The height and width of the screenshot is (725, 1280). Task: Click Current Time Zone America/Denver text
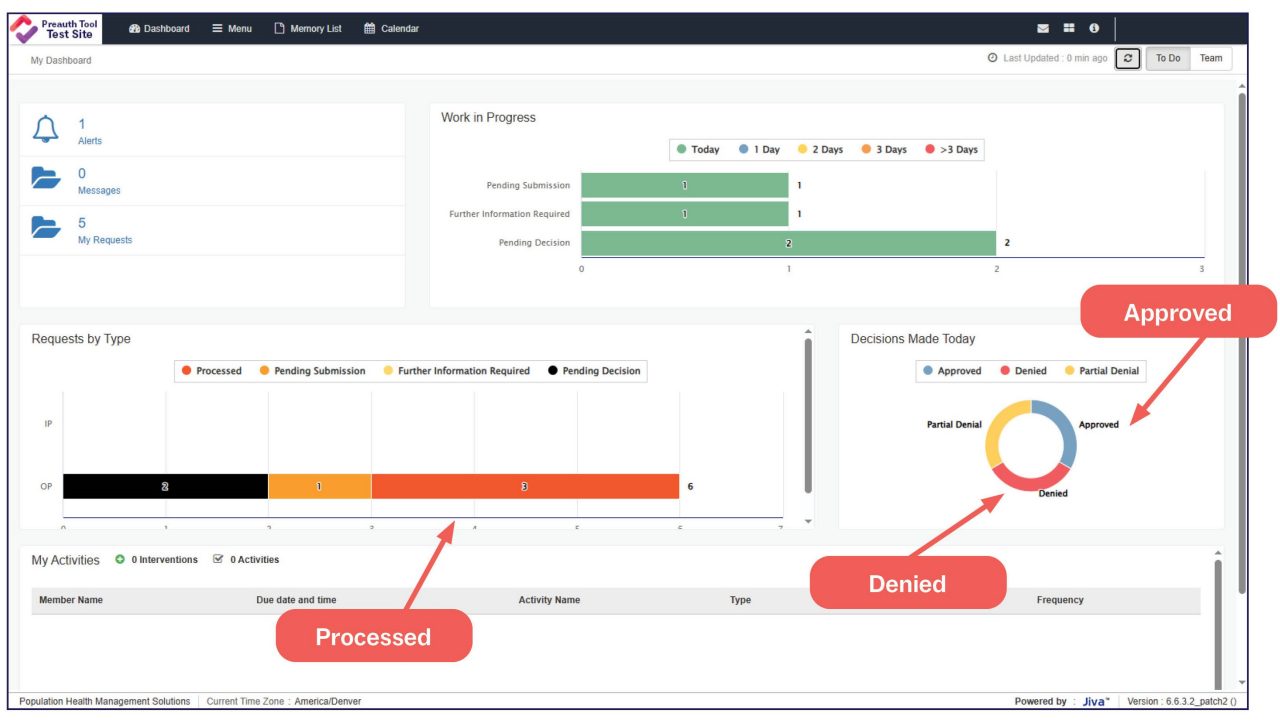pyautogui.click(x=284, y=702)
